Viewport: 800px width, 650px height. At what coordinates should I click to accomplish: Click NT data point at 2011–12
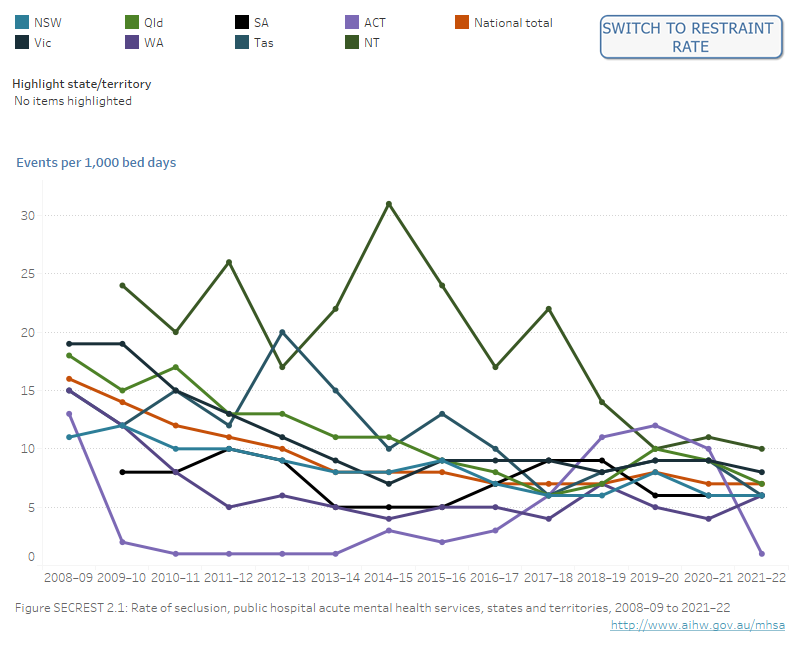pos(230,262)
